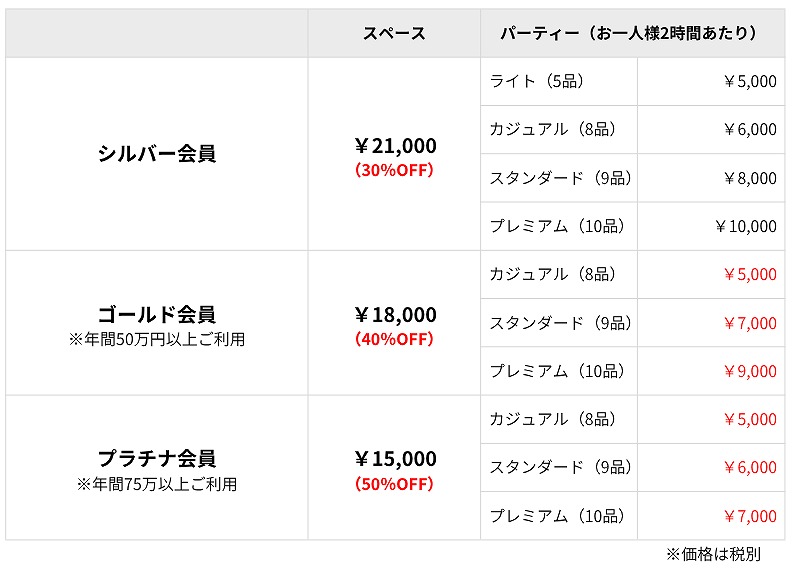Select the ゴールド会員 membership title

(x=157, y=315)
